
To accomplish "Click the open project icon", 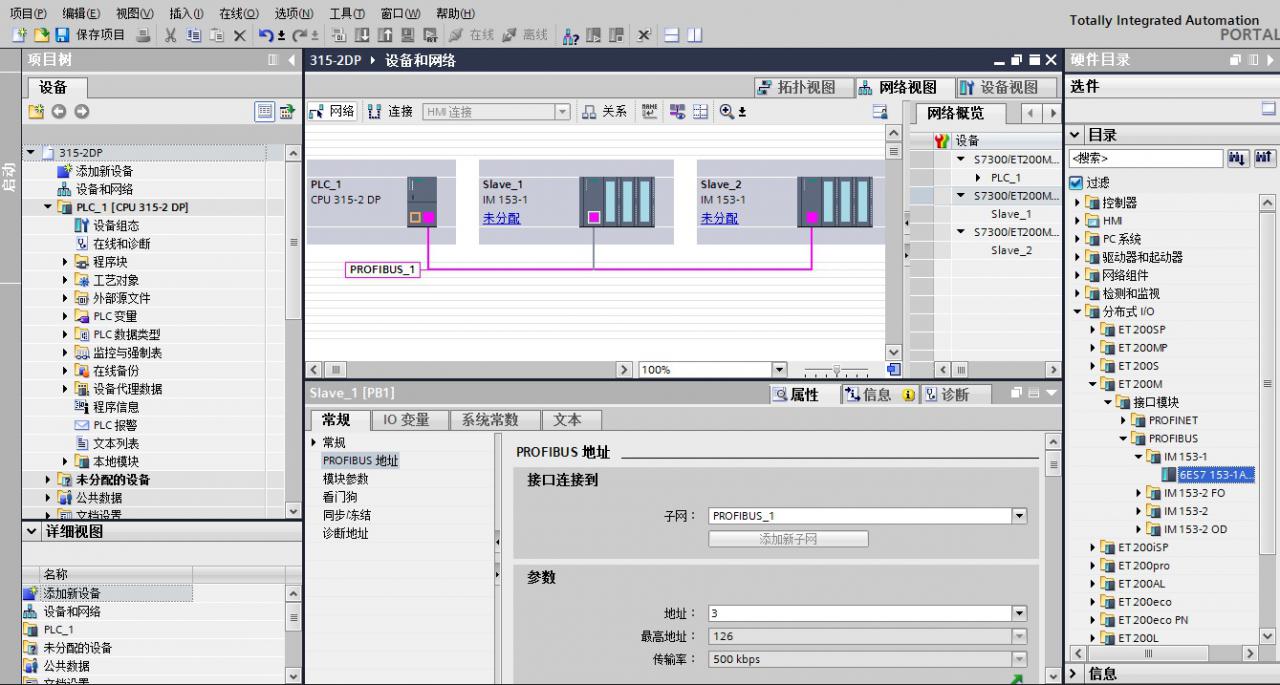I will (x=42, y=35).
